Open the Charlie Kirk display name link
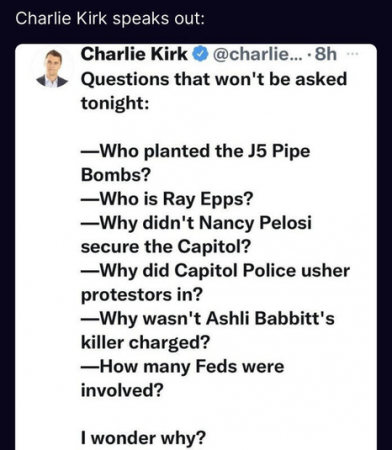392x450 pixels. [x=134, y=54]
